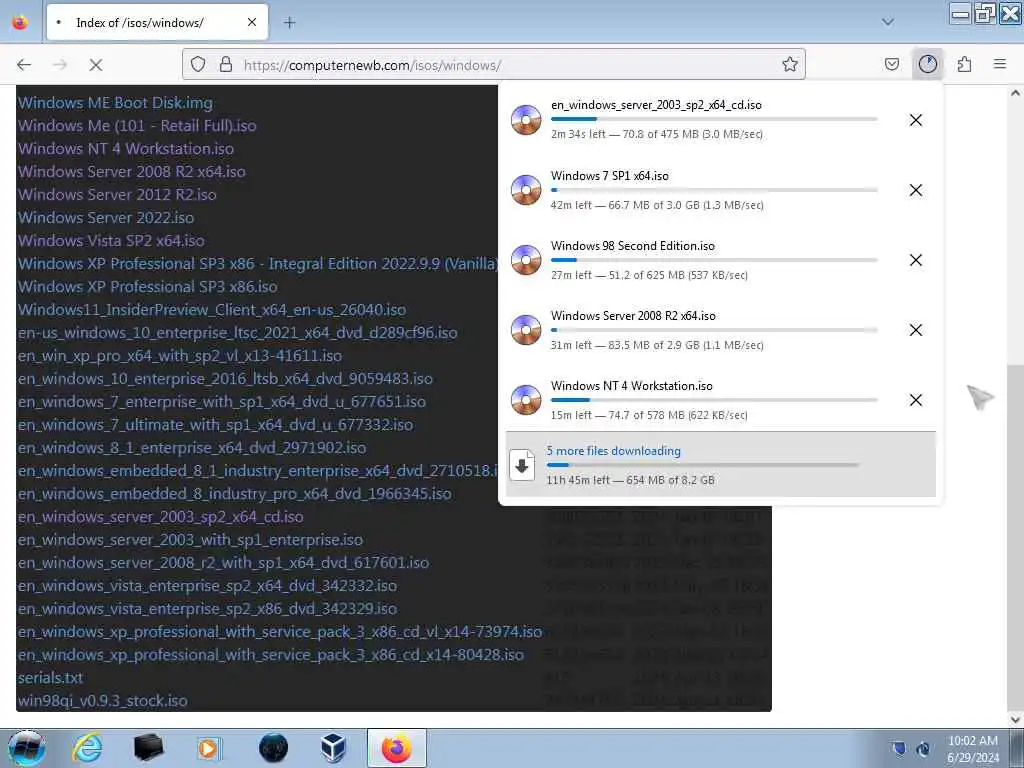
Task: Cancel Windows Server 2008 R2 x64.iso download
Action: tap(916, 330)
